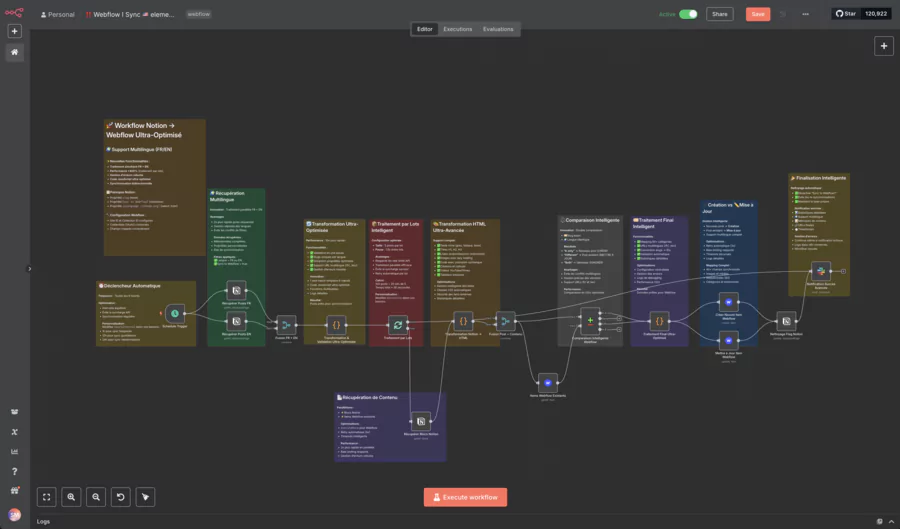Open the What's New gift icon
This screenshot has height=529, width=900.
14,491
